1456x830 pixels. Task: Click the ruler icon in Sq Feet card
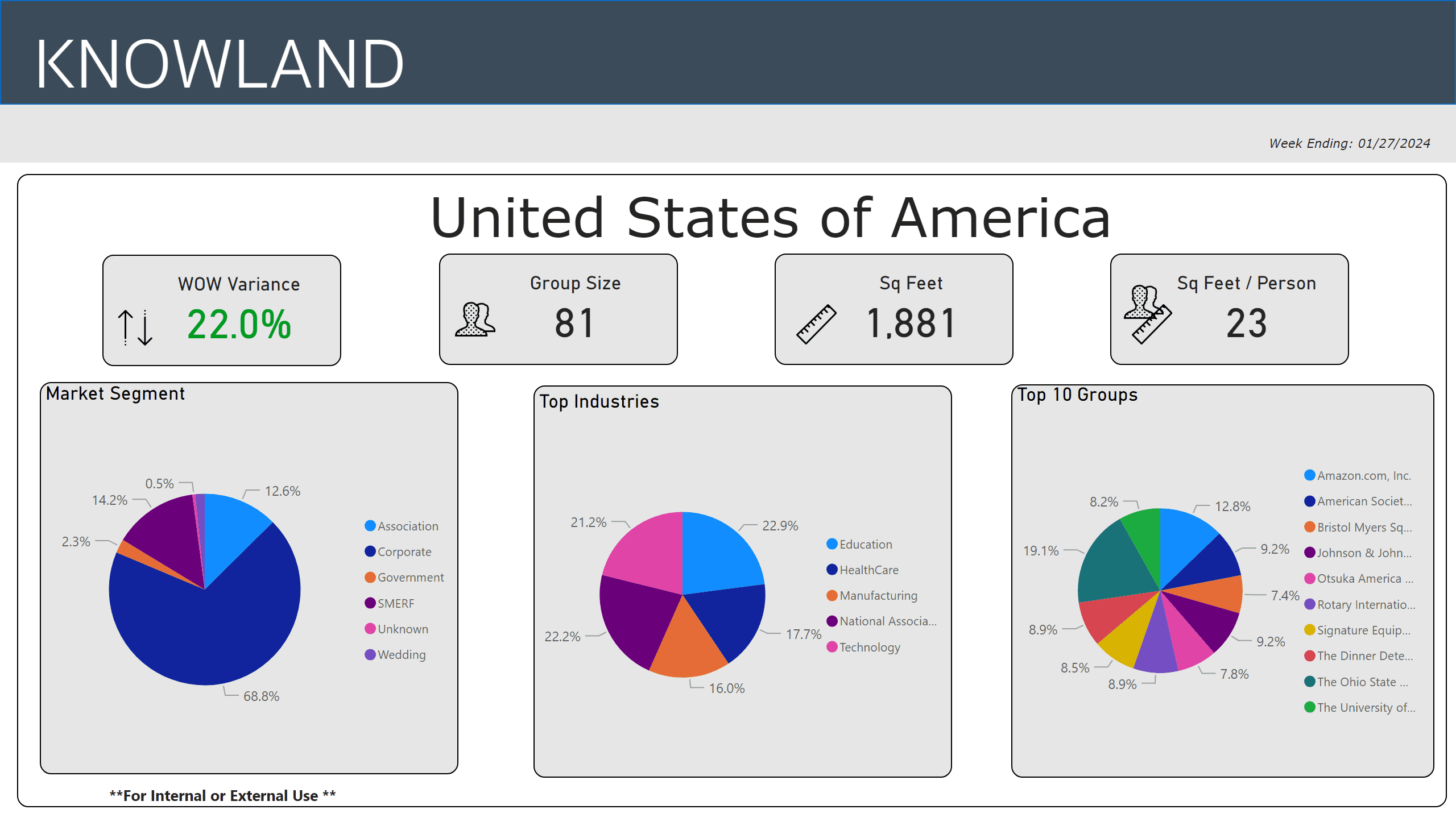(x=816, y=324)
